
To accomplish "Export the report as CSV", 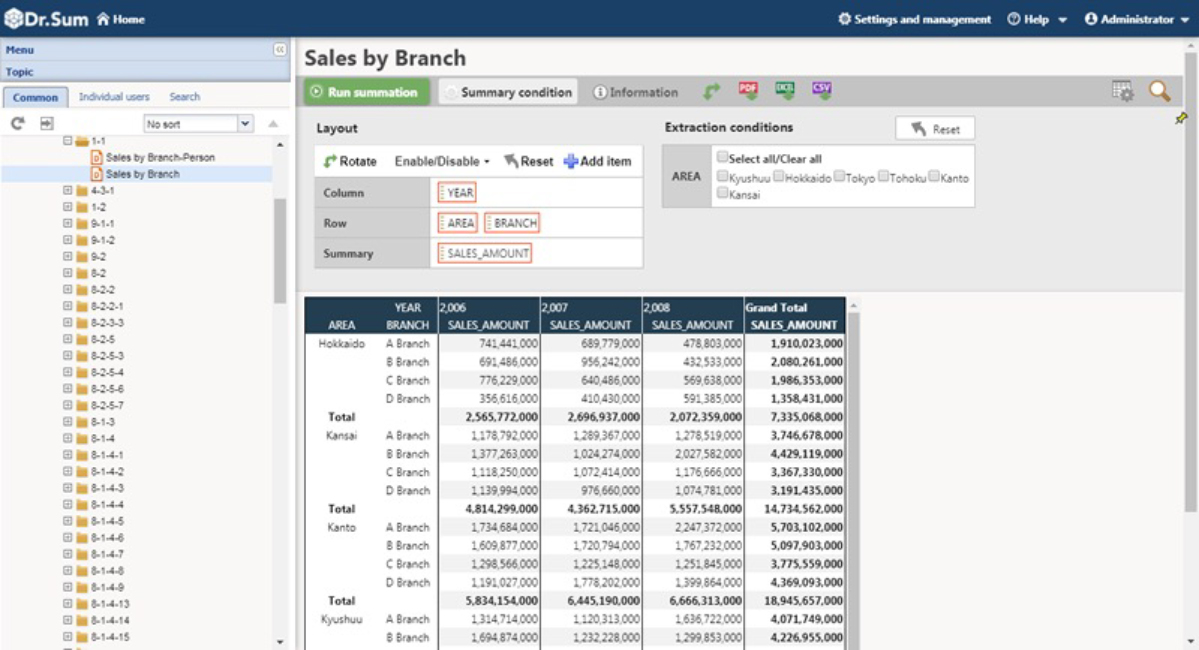I will pyautogui.click(x=822, y=91).
